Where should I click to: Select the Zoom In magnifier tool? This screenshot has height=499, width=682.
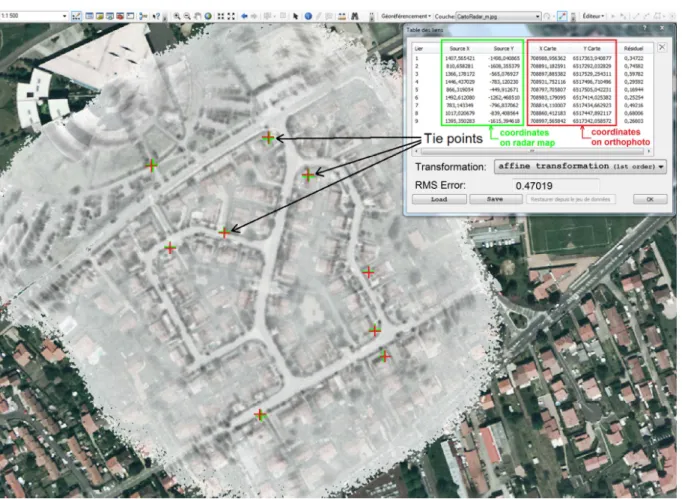pos(177,16)
